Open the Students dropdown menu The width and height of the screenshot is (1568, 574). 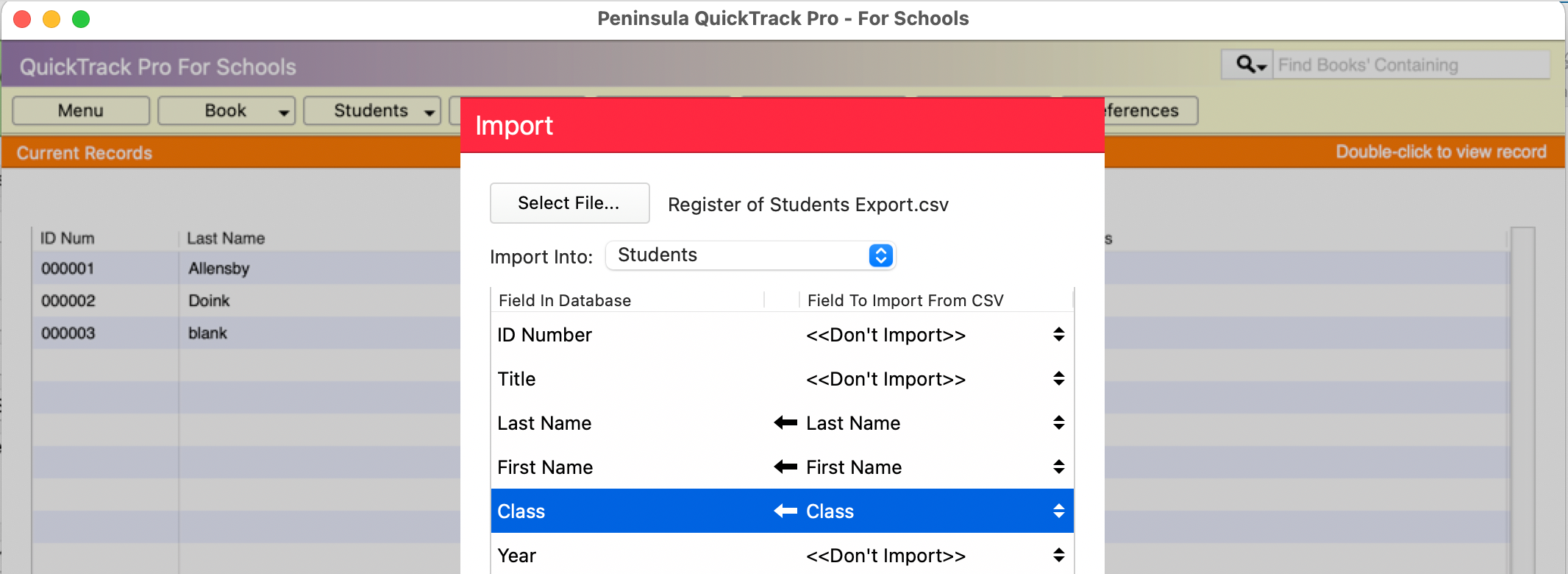(372, 110)
